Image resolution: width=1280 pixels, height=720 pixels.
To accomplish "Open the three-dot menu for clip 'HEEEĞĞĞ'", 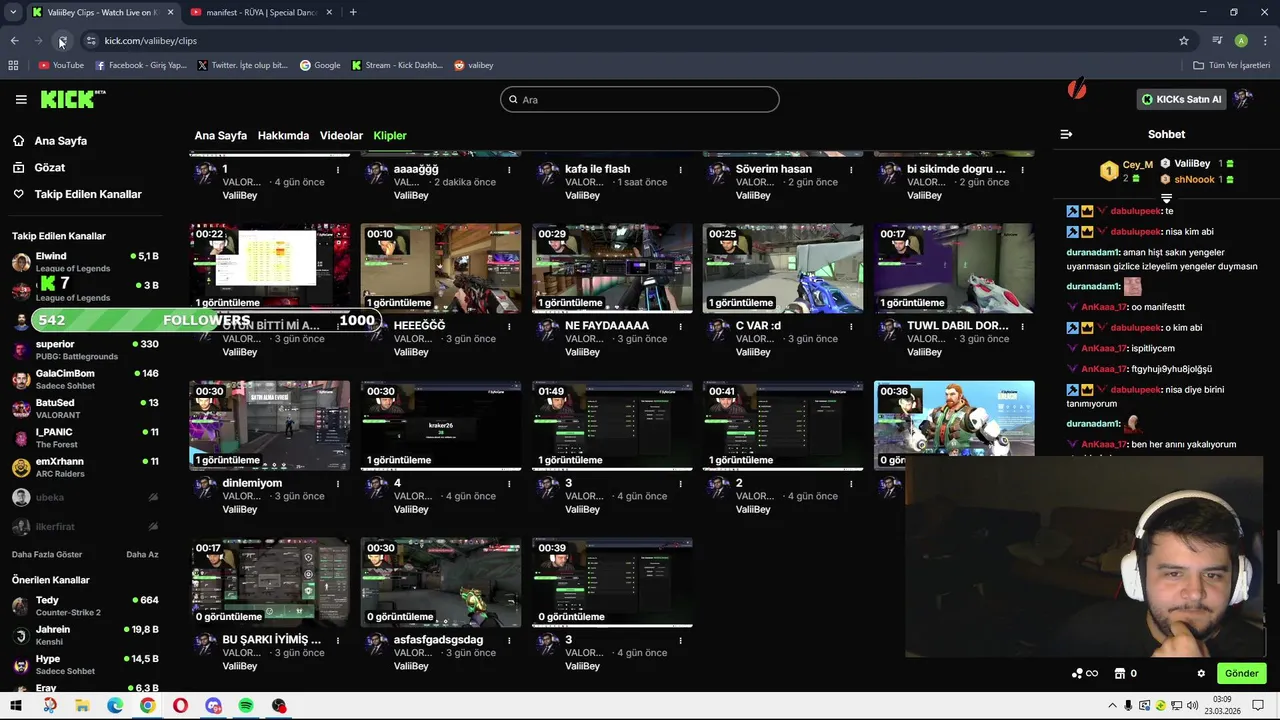I will [x=509, y=327].
